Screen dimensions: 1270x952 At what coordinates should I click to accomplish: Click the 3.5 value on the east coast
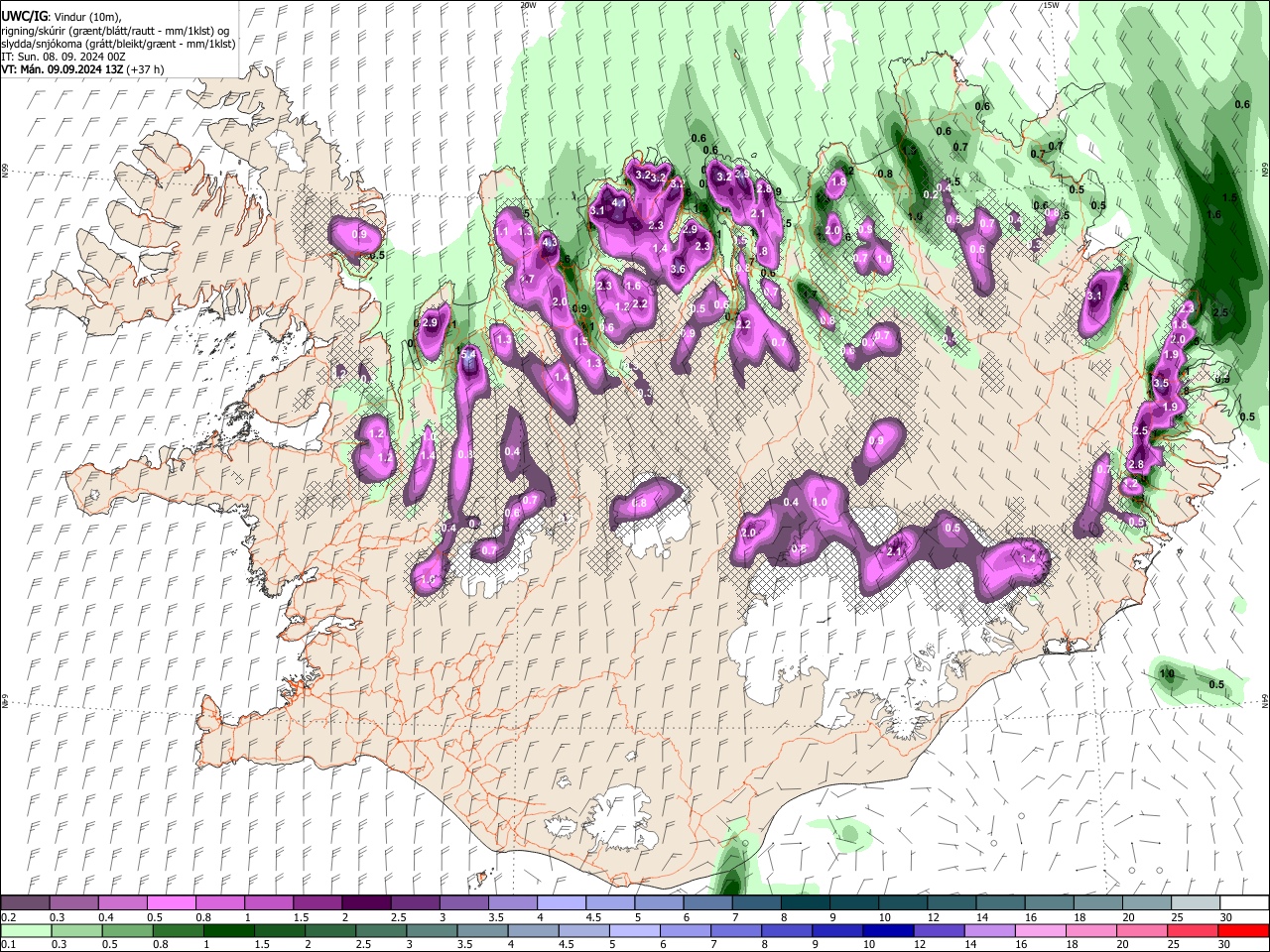pyautogui.click(x=1161, y=383)
